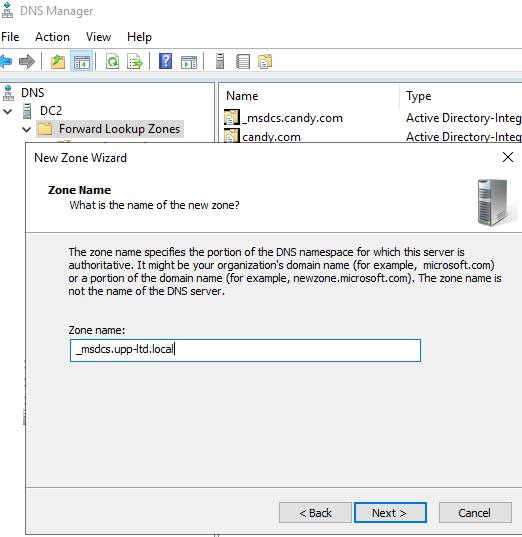Open the View menu

(x=98, y=37)
